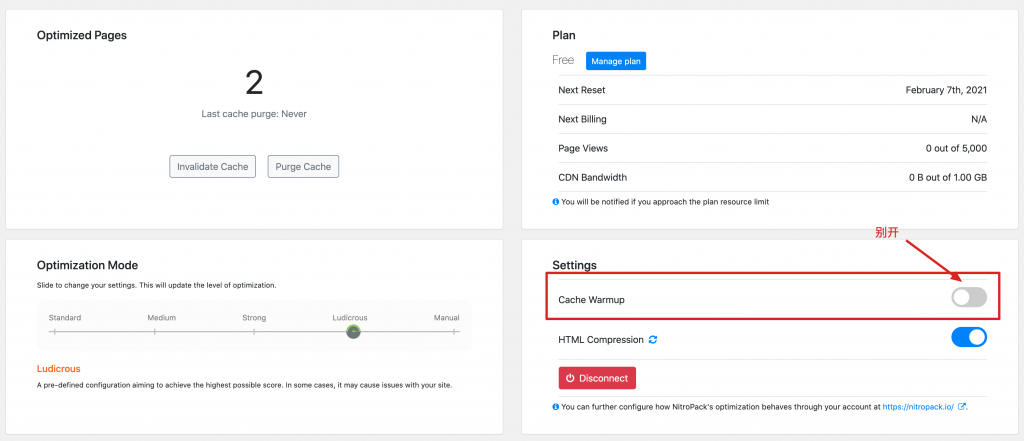Select the CDN Bandwidth row
The height and width of the screenshot is (441, 1024).
(x=772, y=177)
